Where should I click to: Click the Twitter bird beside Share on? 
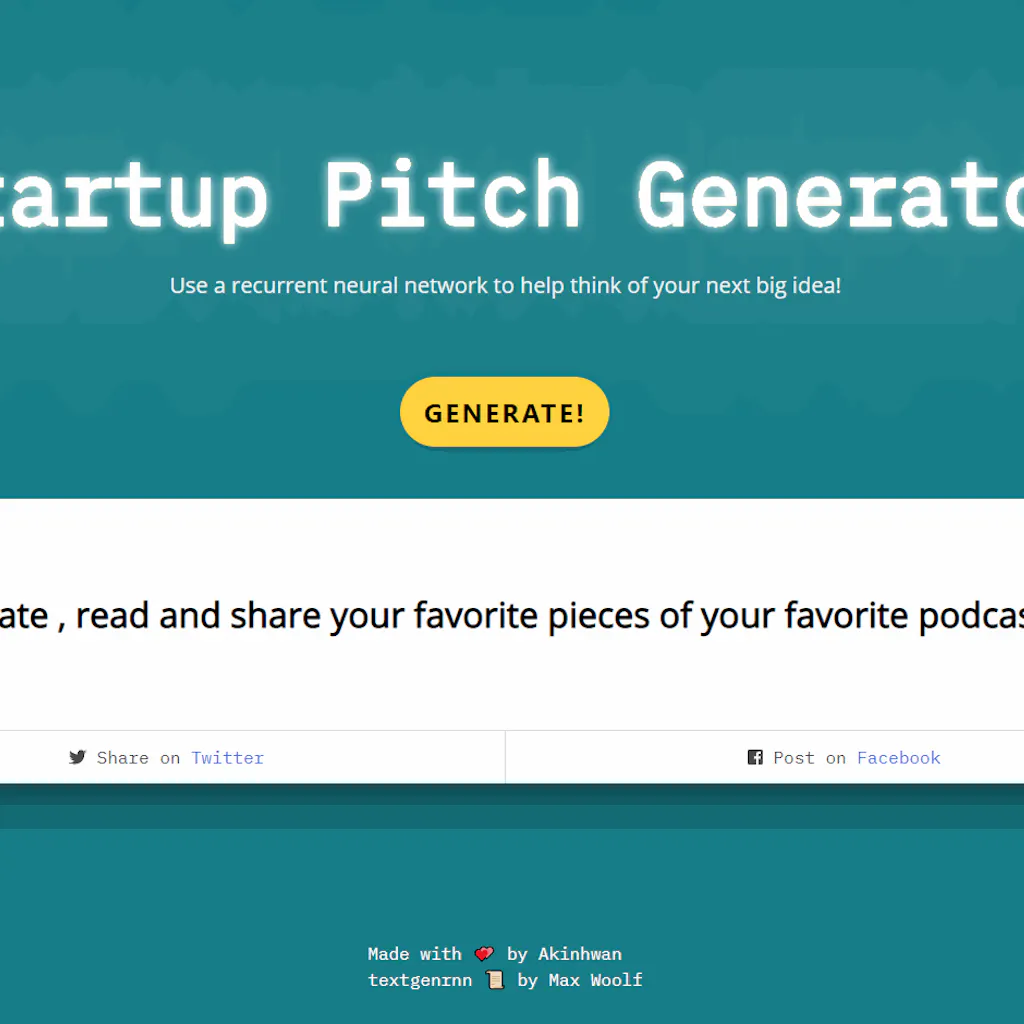pos(78,757)
